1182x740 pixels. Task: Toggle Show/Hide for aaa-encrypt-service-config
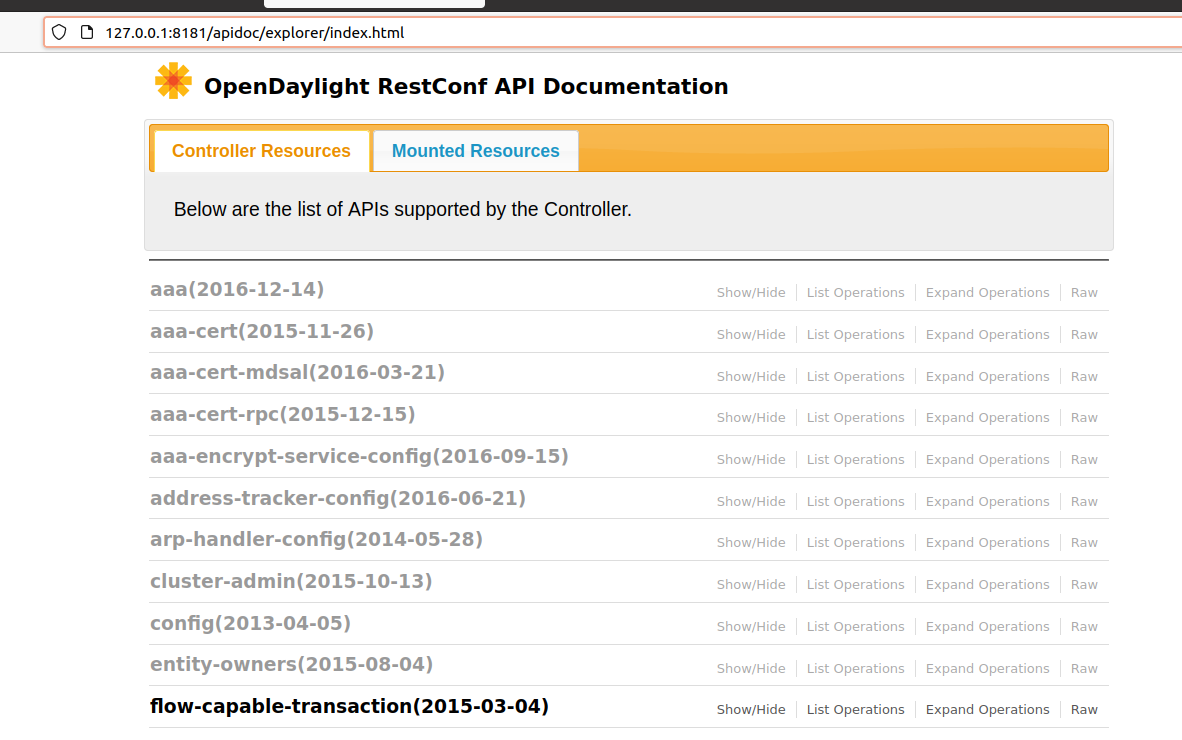coord(751,460)
